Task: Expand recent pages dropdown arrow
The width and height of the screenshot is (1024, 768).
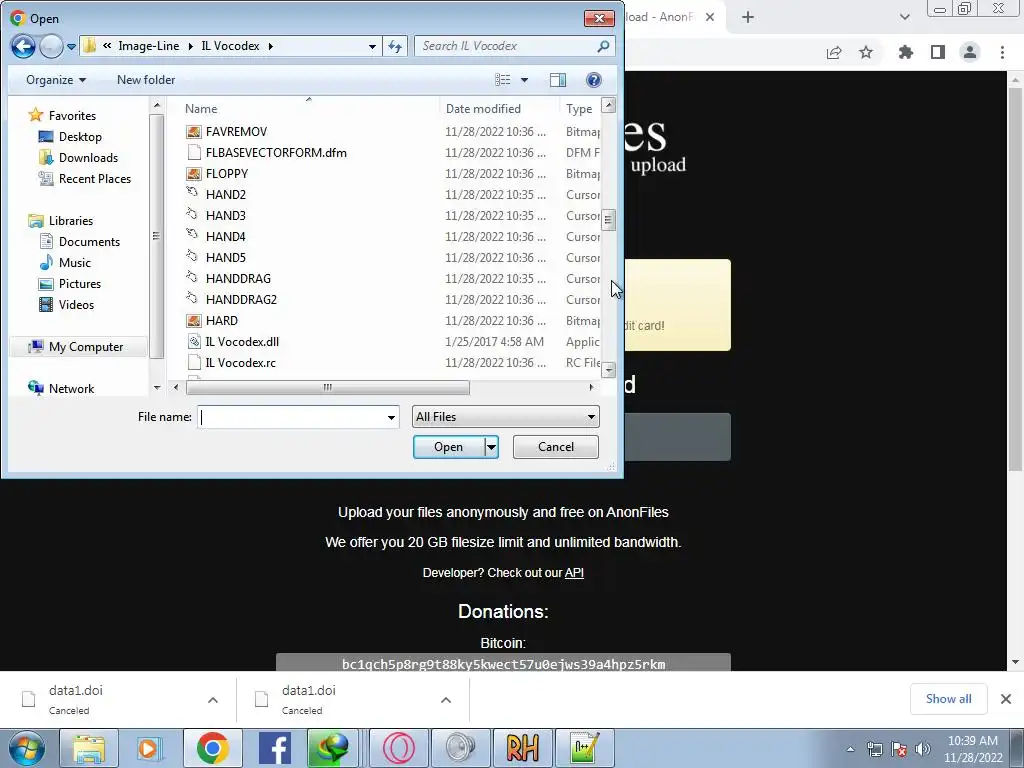Action: 71,46
